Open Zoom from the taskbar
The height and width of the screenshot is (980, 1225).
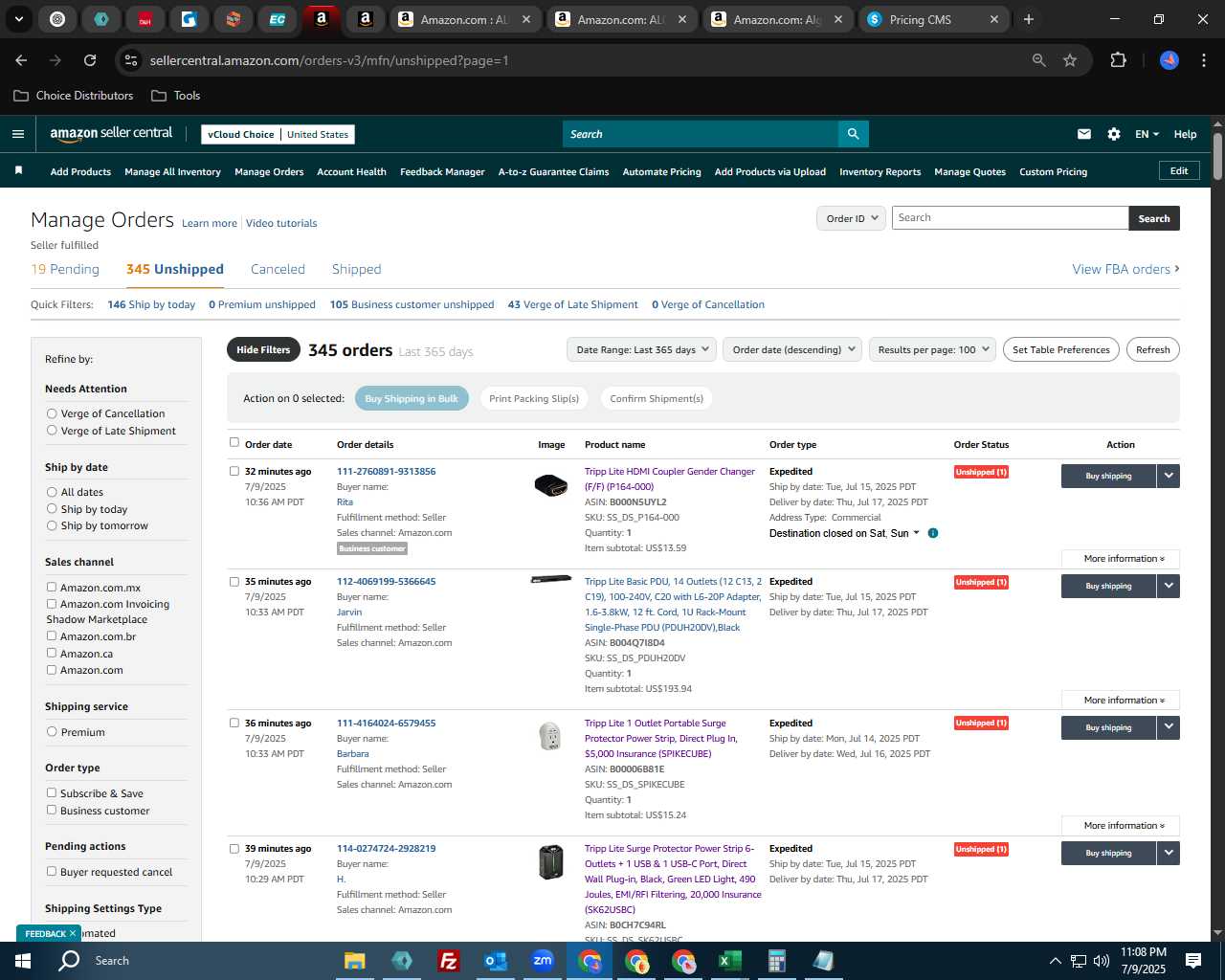coord(543,961)
